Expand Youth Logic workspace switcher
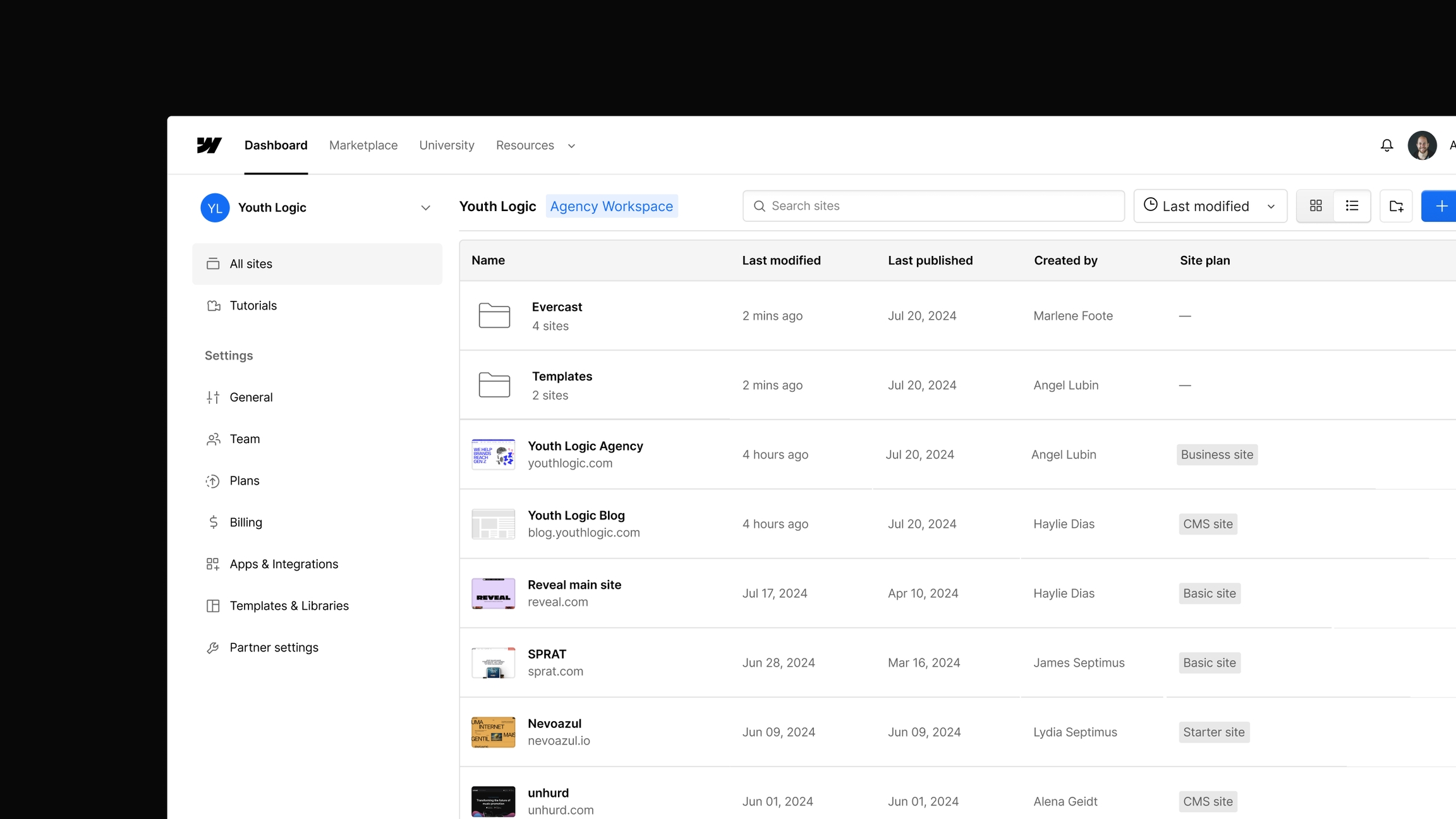The height and width of the screenshot is (819, 1456). click(x=425, y=208)
